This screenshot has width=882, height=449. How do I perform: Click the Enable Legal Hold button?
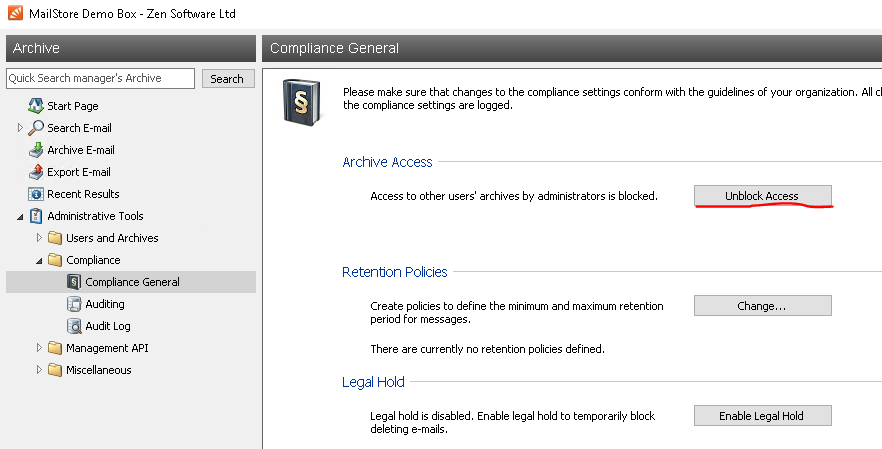coord(762,416)
